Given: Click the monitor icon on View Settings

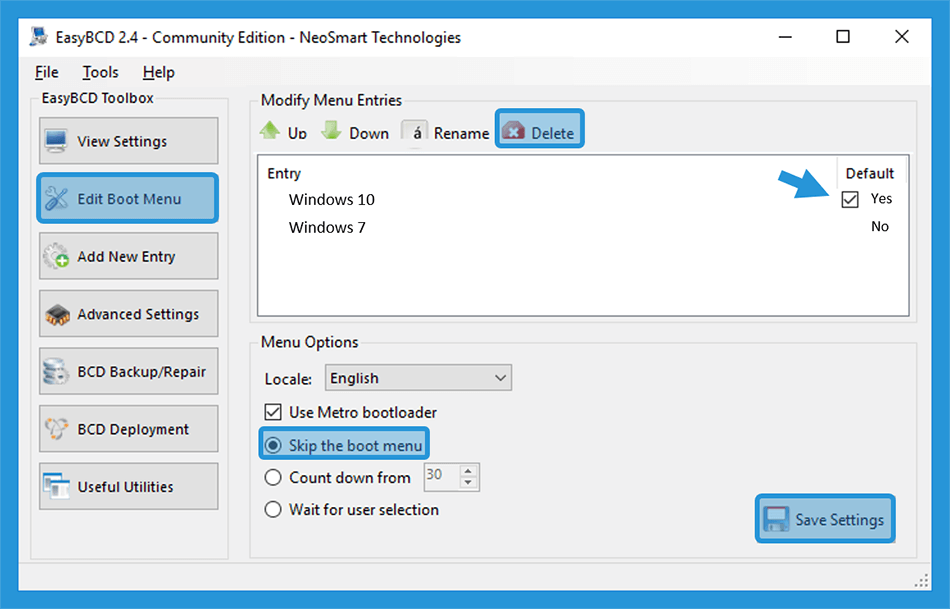Looking at the screenshot, I should point(56,141).
